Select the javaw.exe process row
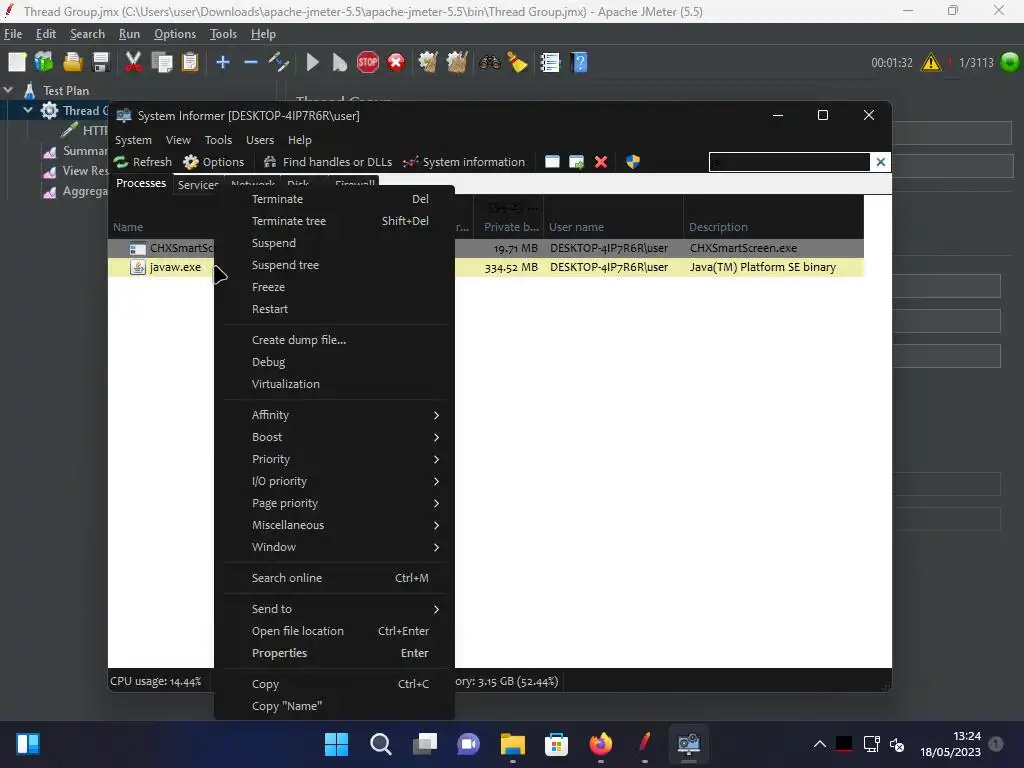The image size is (1024, 768). (x=485, y=267)
